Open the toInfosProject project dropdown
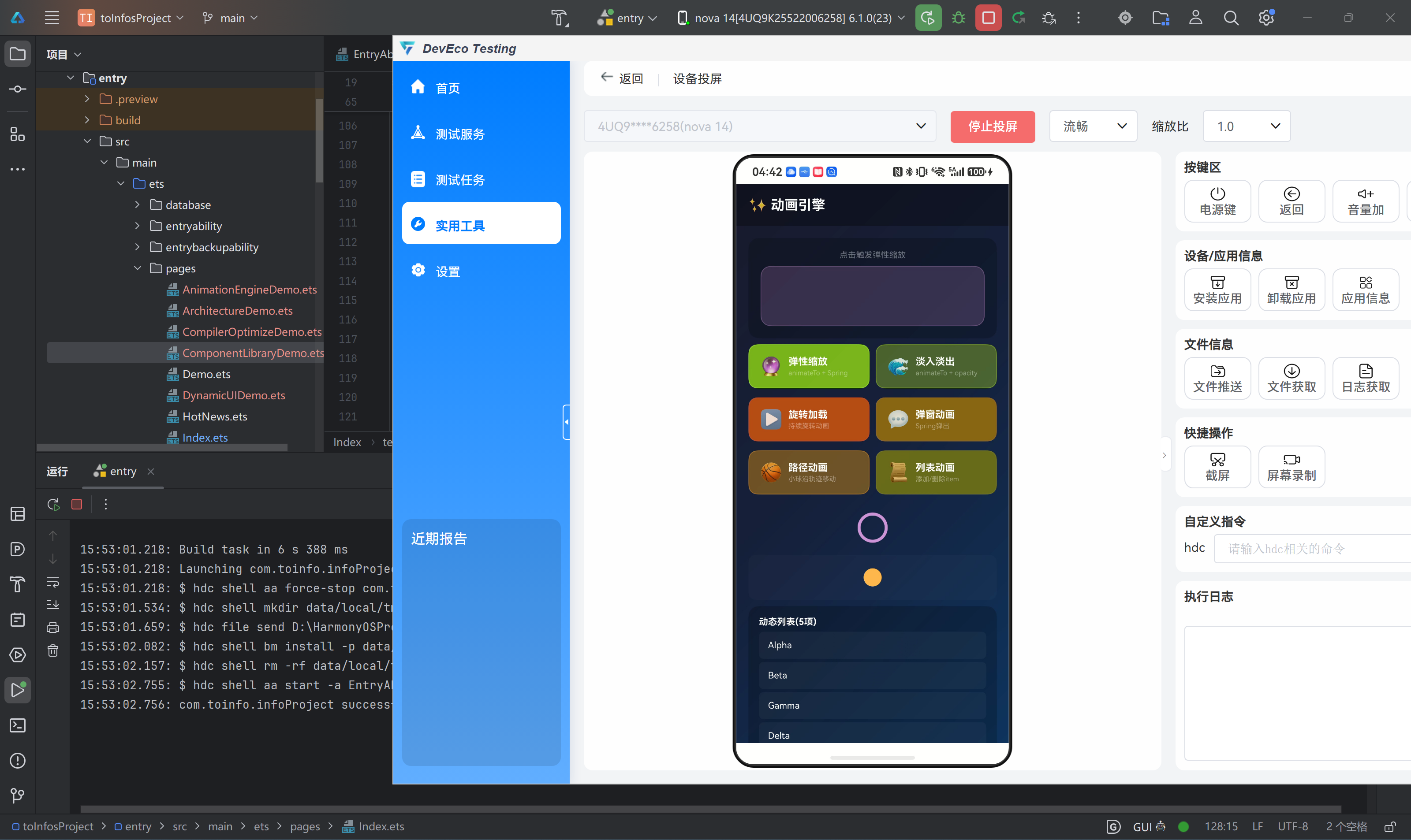1411x840 pixels. coord(131,18)
